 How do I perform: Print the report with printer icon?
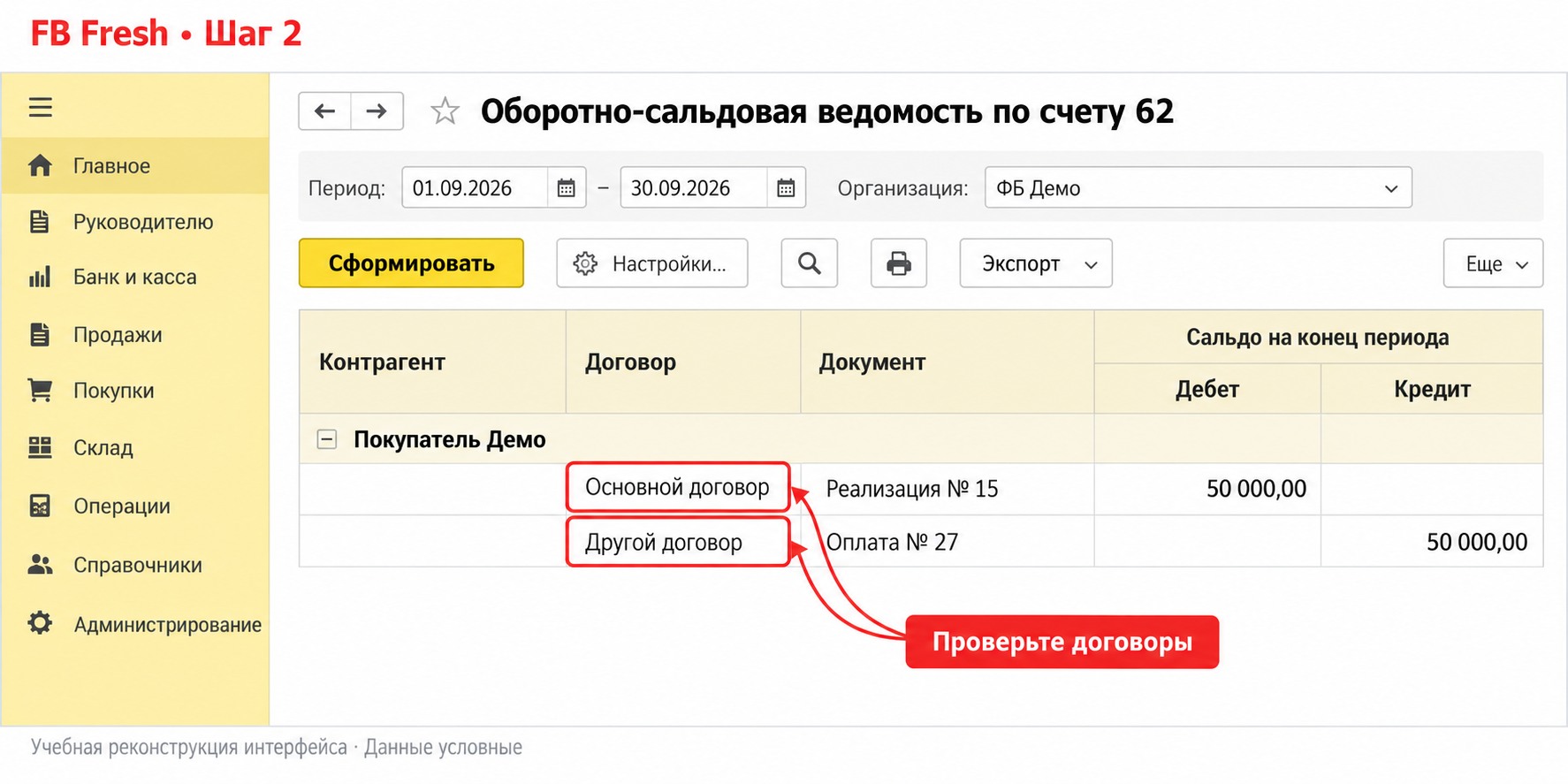click(899, 263)
